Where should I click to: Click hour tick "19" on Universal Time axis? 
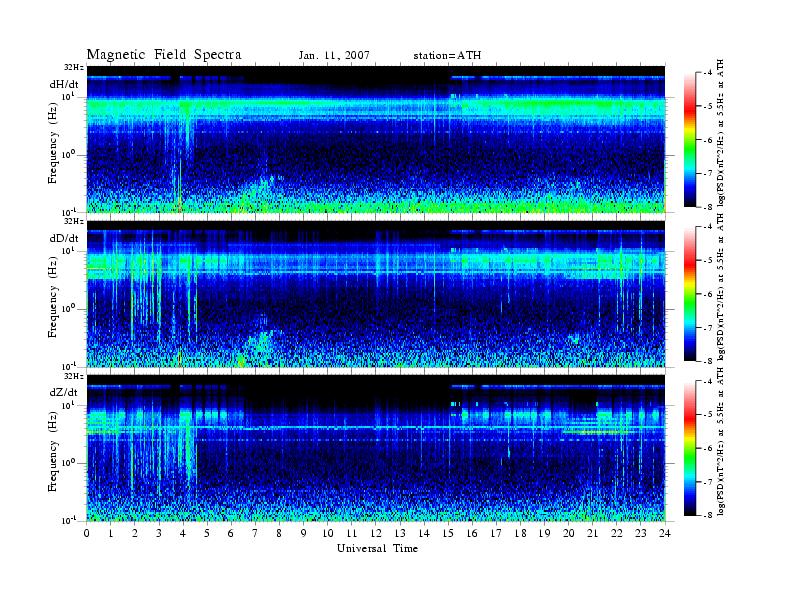pyautogui.click(x=544, y=534)
